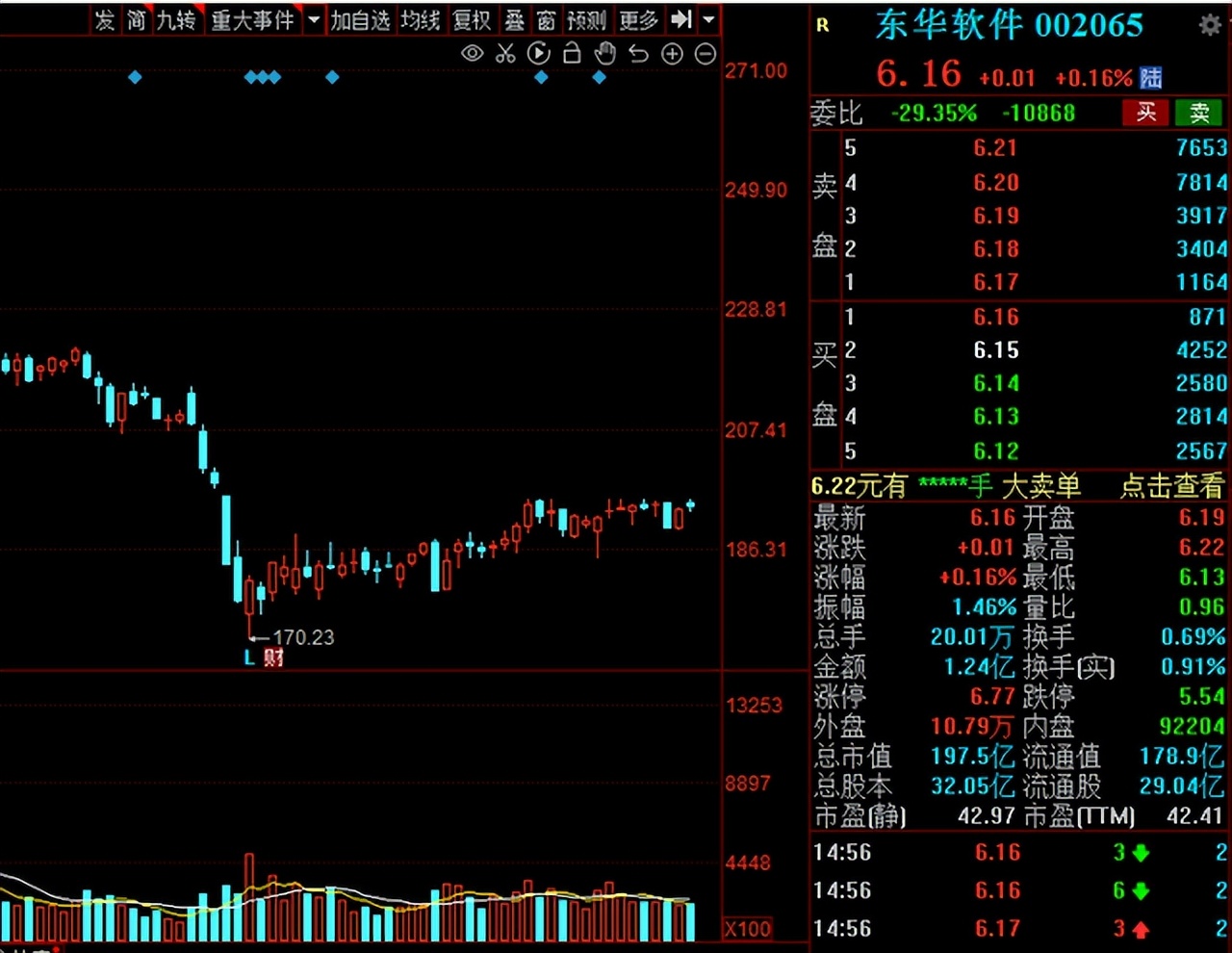Select the scissors cut tool

click(505, 54)
